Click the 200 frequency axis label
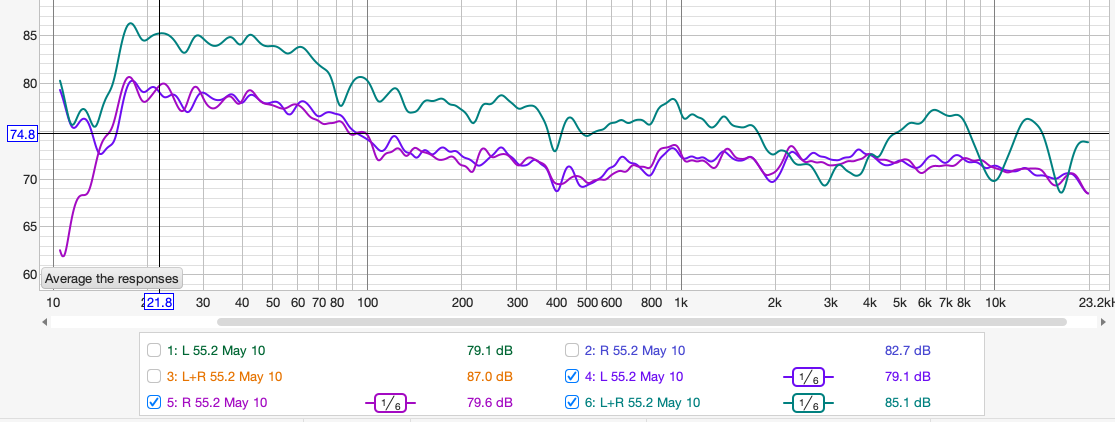 click(x=462, y=302)
